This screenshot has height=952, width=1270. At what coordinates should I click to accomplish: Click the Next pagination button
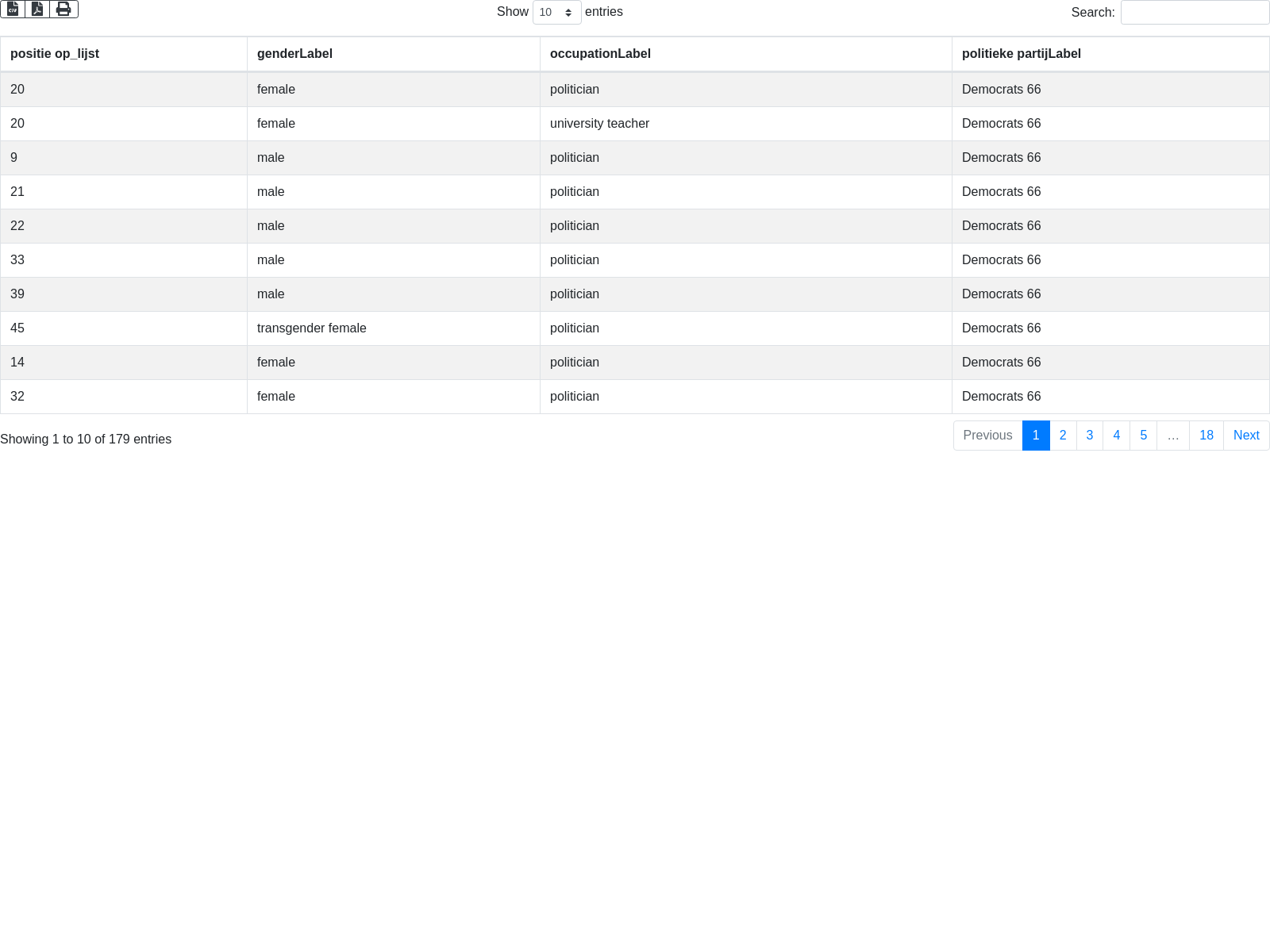[x=1245, y=436]
